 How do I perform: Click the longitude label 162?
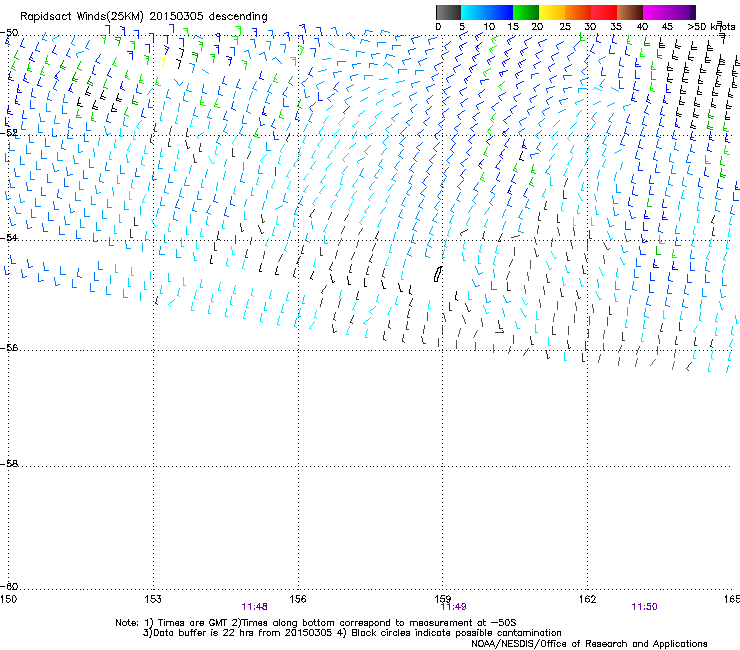point(588,599)
